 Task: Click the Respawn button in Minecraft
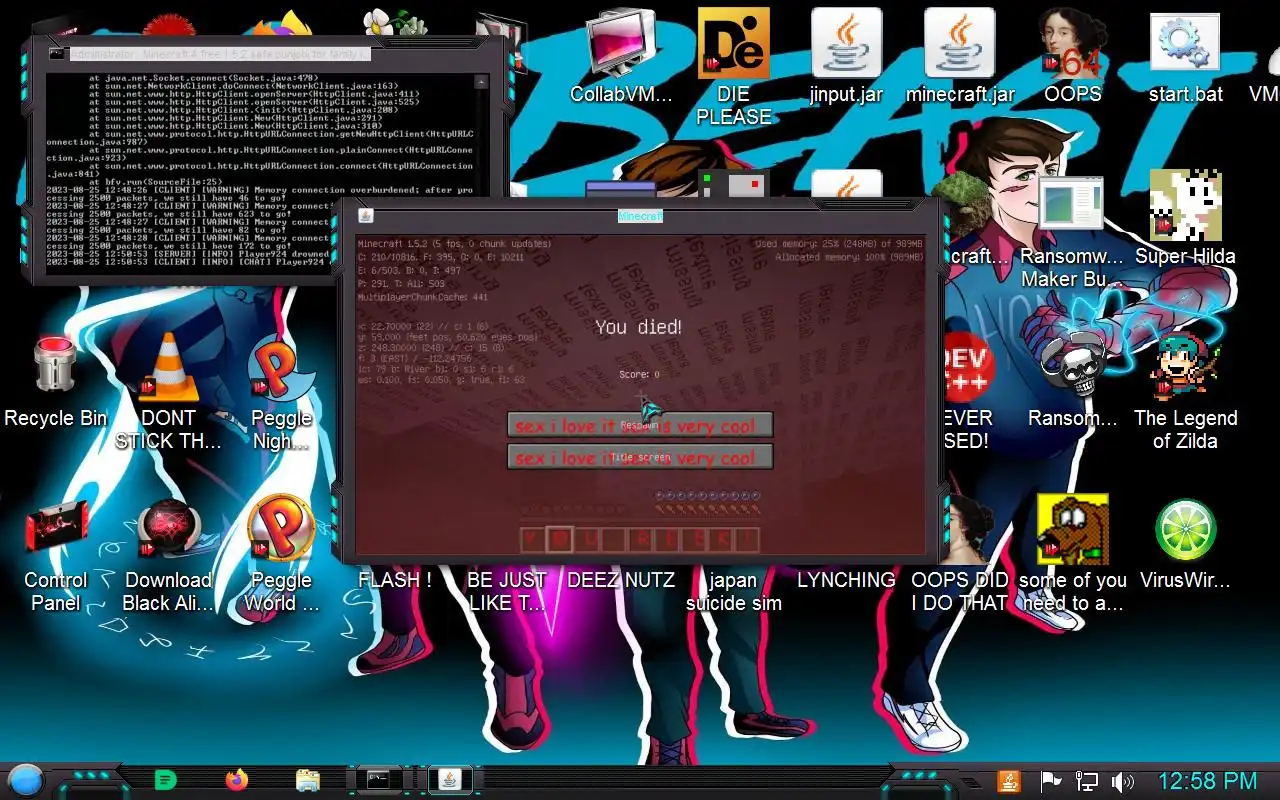640,425
